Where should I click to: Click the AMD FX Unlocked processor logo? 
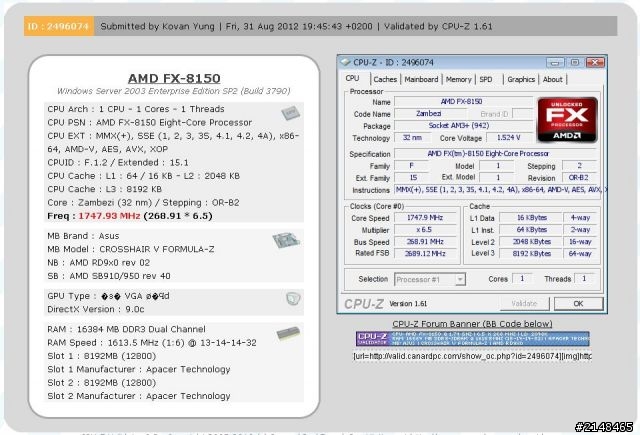coord(567,120)
